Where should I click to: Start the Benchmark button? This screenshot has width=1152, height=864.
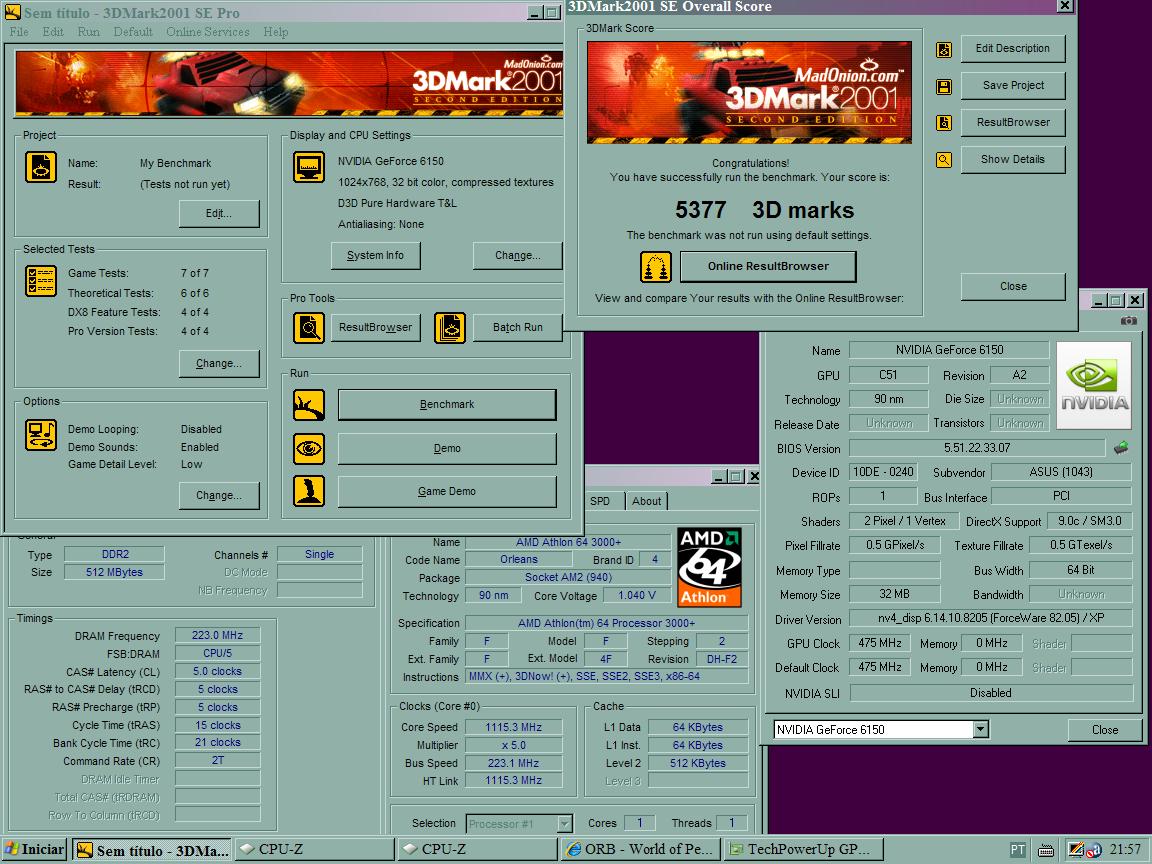[447, 404]
